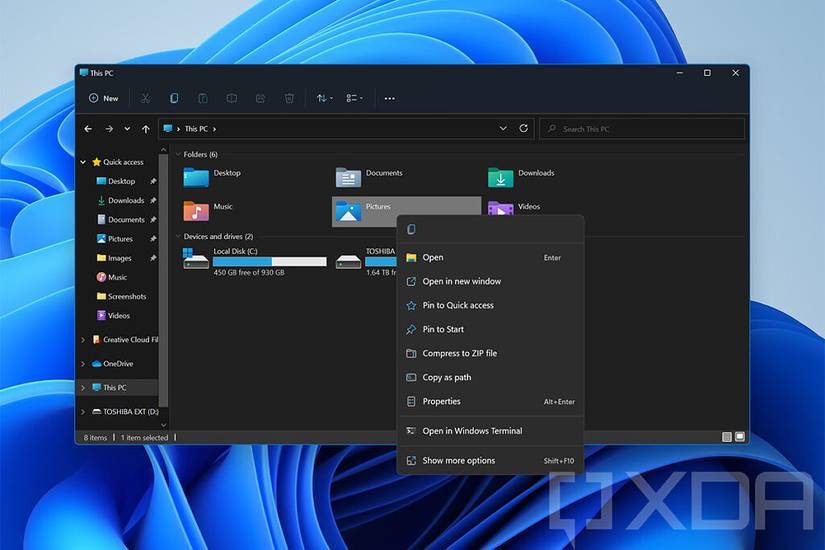Image resolution: width=825 pixels, height=550 pixels.
Task: Expand the OneDrive tree node
Action: [83, 364]
